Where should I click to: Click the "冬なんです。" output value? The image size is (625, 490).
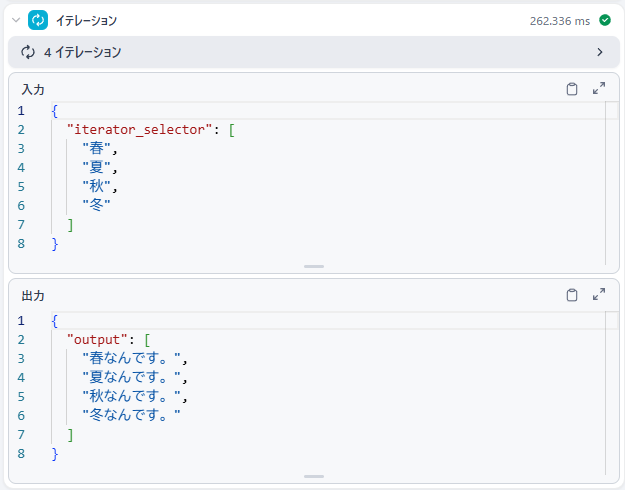(x=132, y=415)
